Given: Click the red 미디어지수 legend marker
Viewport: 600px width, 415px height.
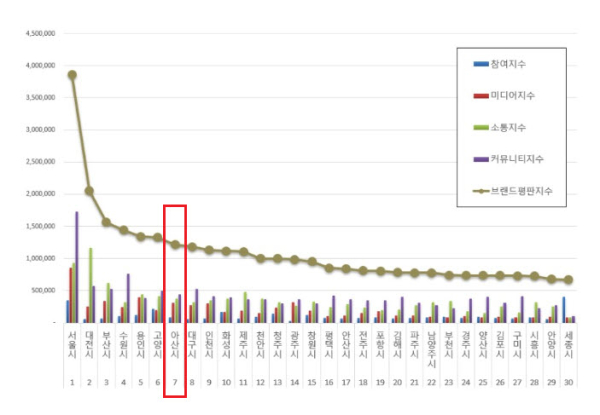Looking at the screenshot, I should (x=480, y=96).
